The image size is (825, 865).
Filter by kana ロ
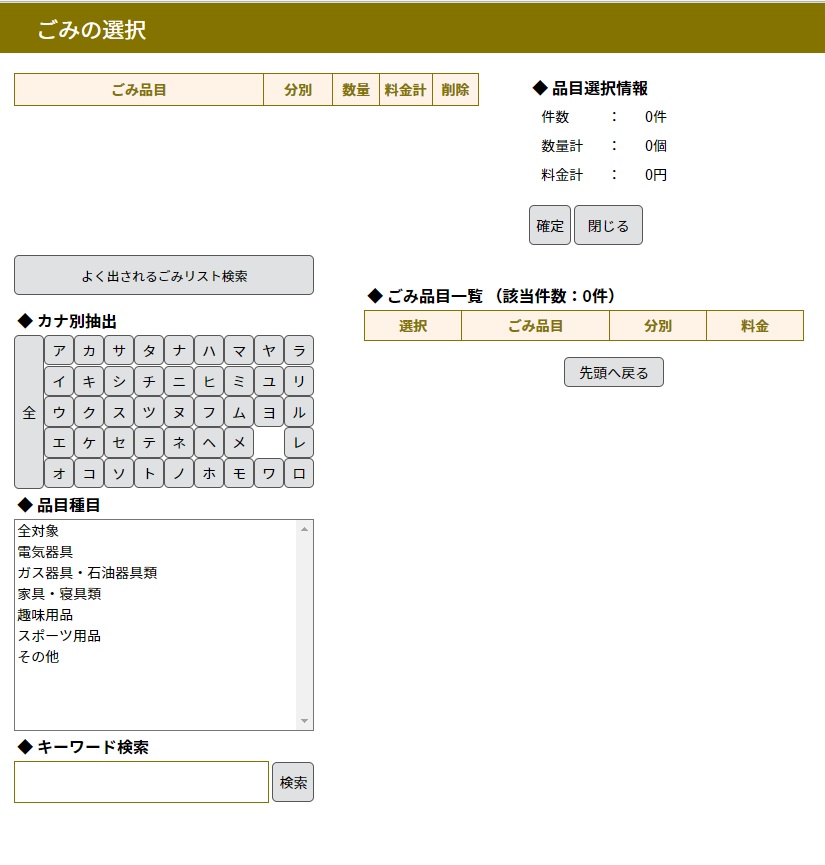pos(299,473)
